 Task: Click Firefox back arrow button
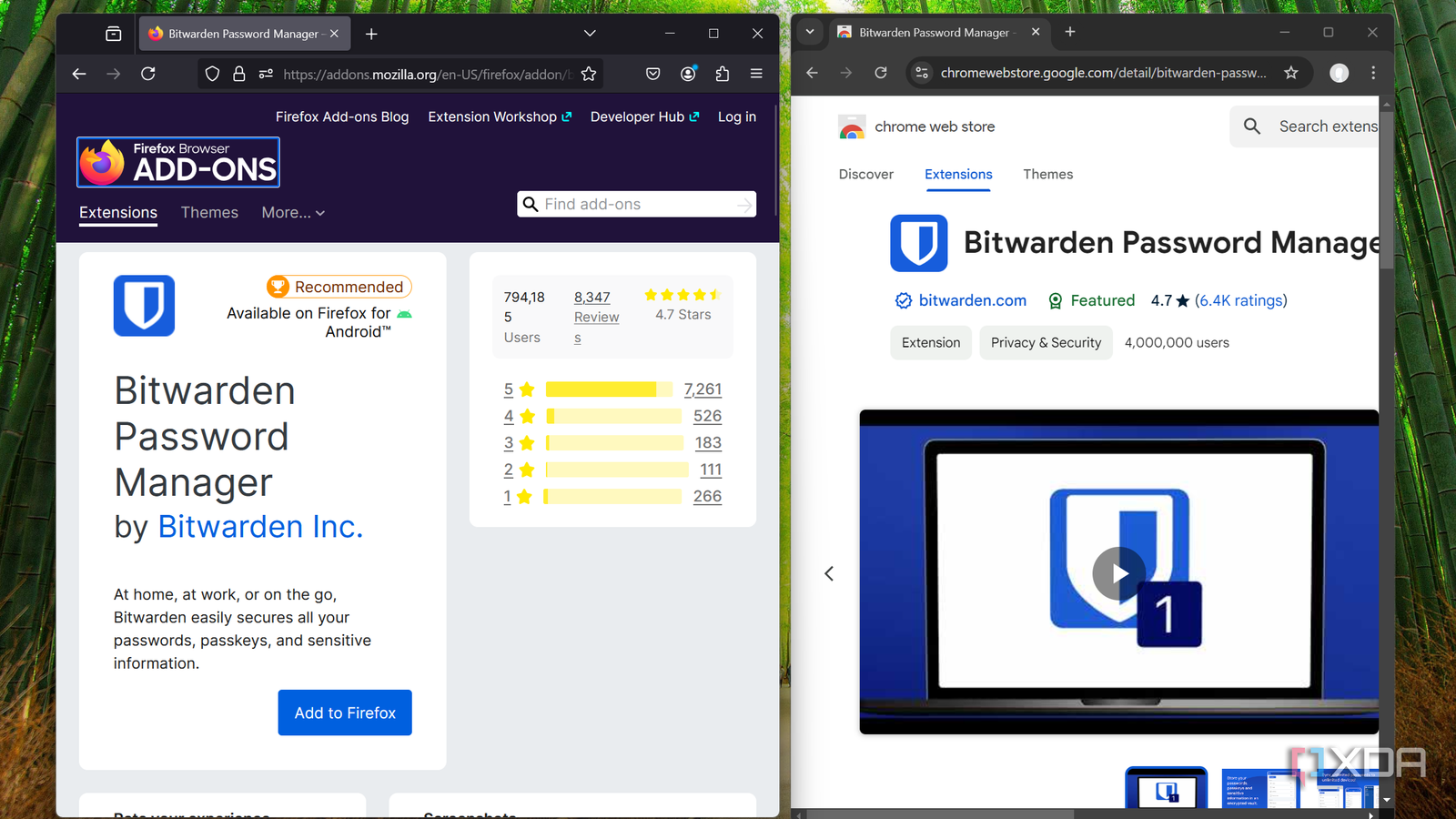click(79, 74)
